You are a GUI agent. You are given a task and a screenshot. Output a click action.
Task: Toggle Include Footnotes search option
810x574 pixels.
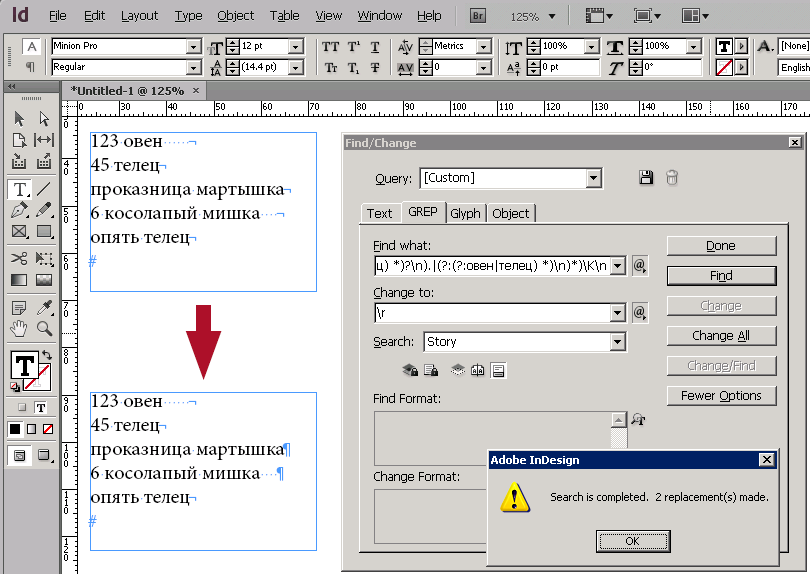498,370
